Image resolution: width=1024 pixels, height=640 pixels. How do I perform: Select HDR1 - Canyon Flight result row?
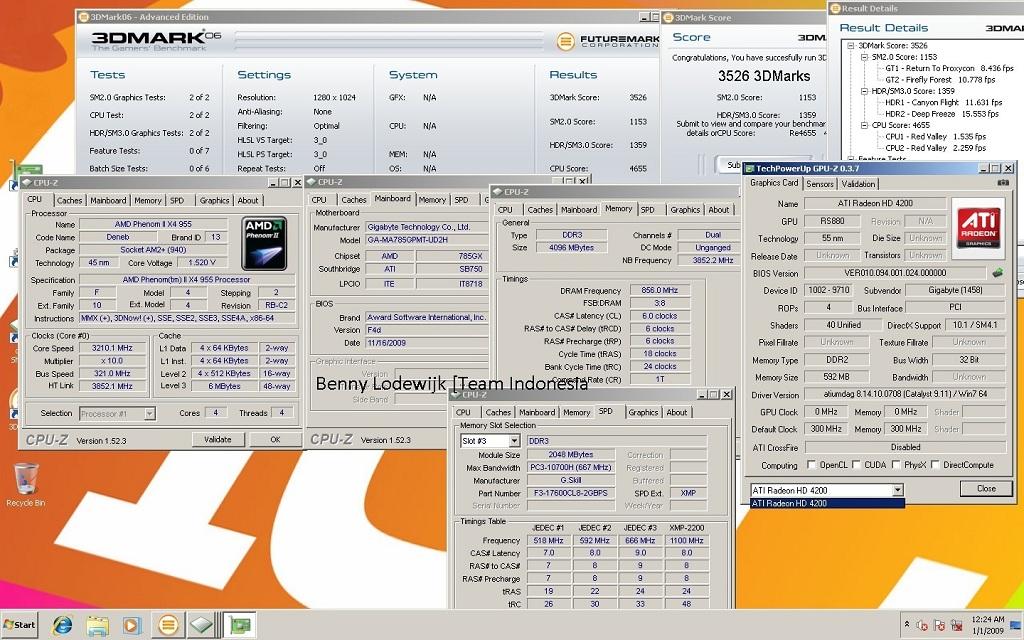(943, 103)
